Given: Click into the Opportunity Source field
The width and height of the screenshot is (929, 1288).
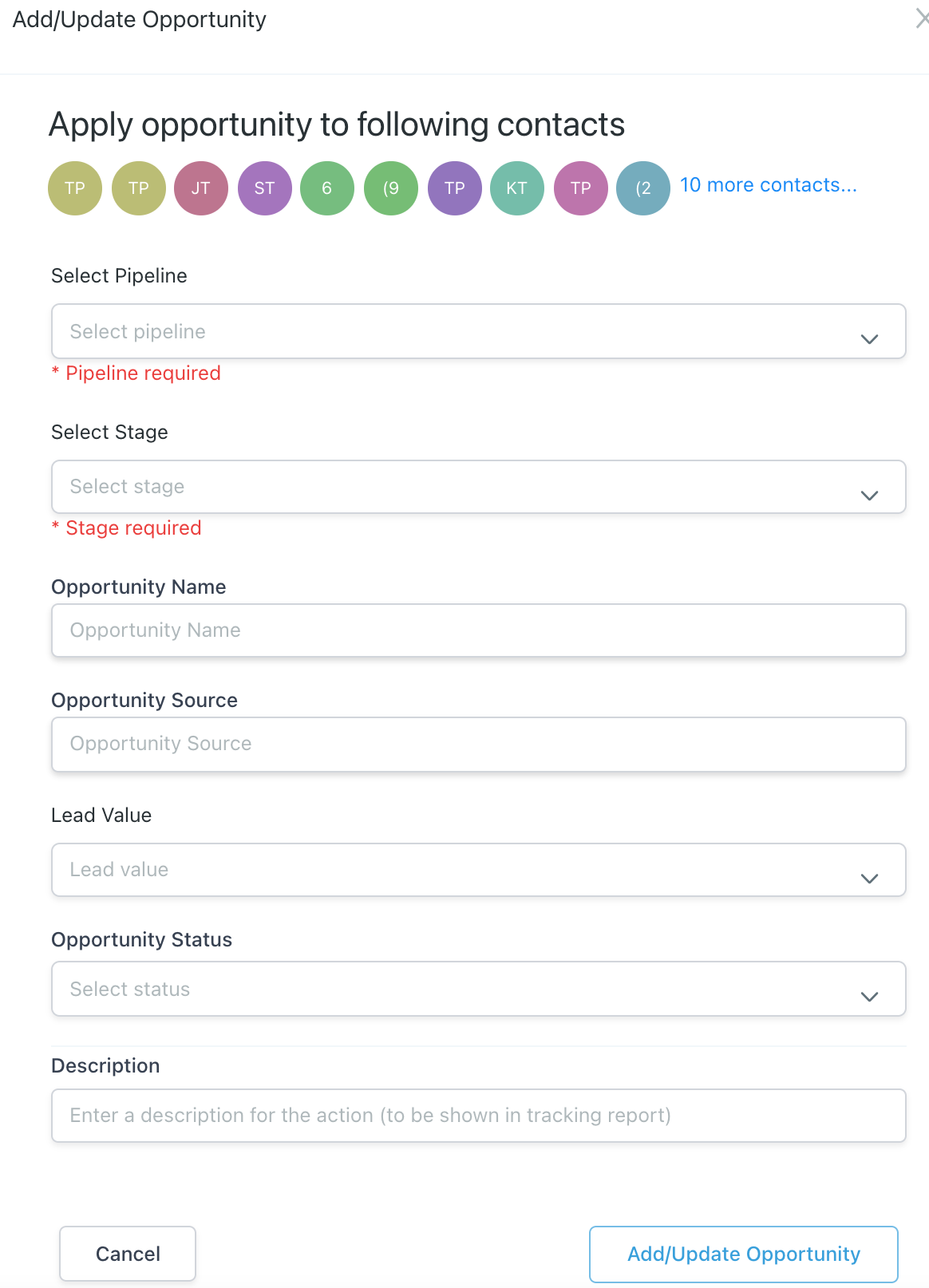Looking at the screenshot, I should [x=478, y=744].
